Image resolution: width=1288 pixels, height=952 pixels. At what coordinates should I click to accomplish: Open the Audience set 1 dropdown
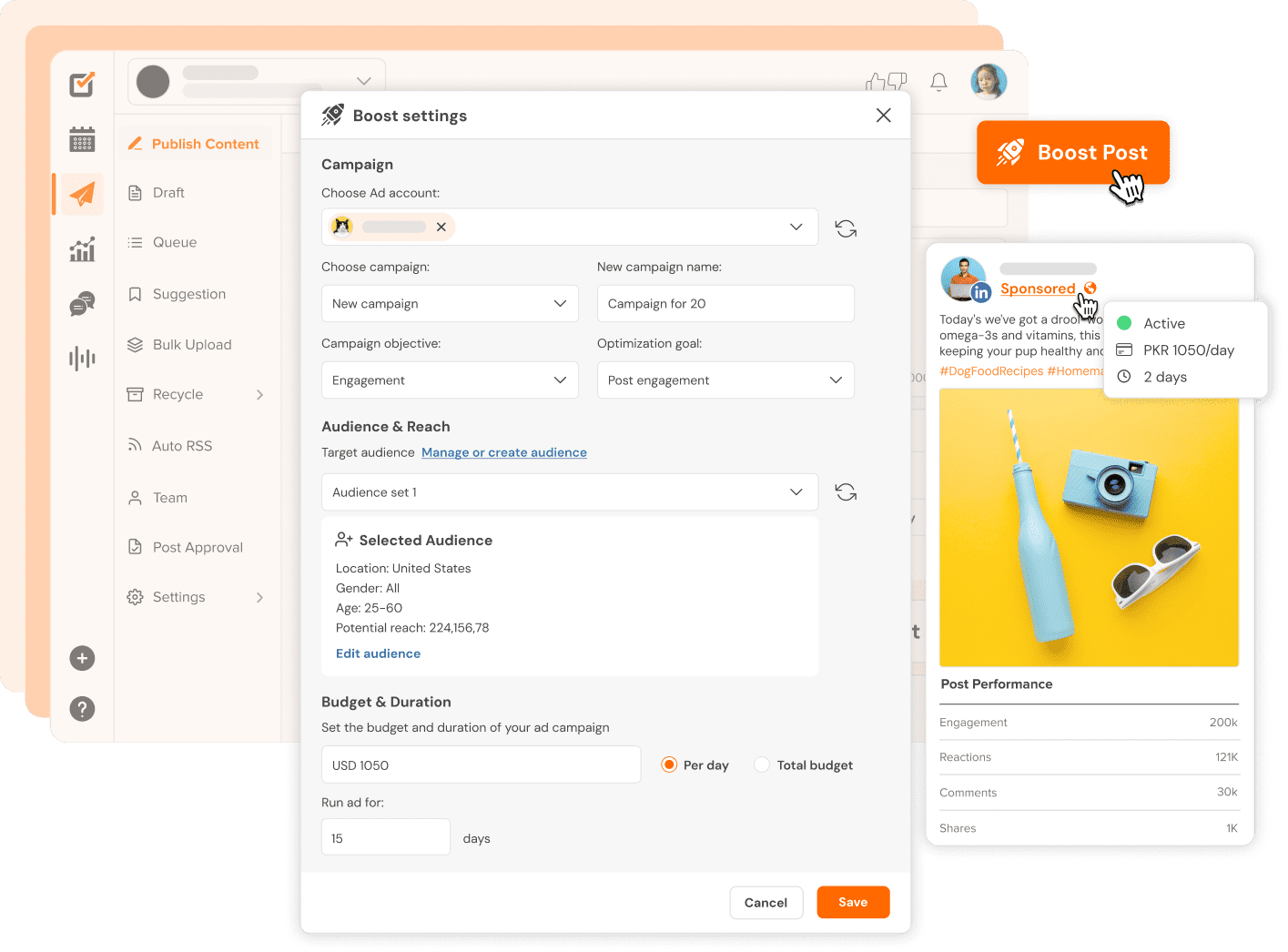[569, 492]
